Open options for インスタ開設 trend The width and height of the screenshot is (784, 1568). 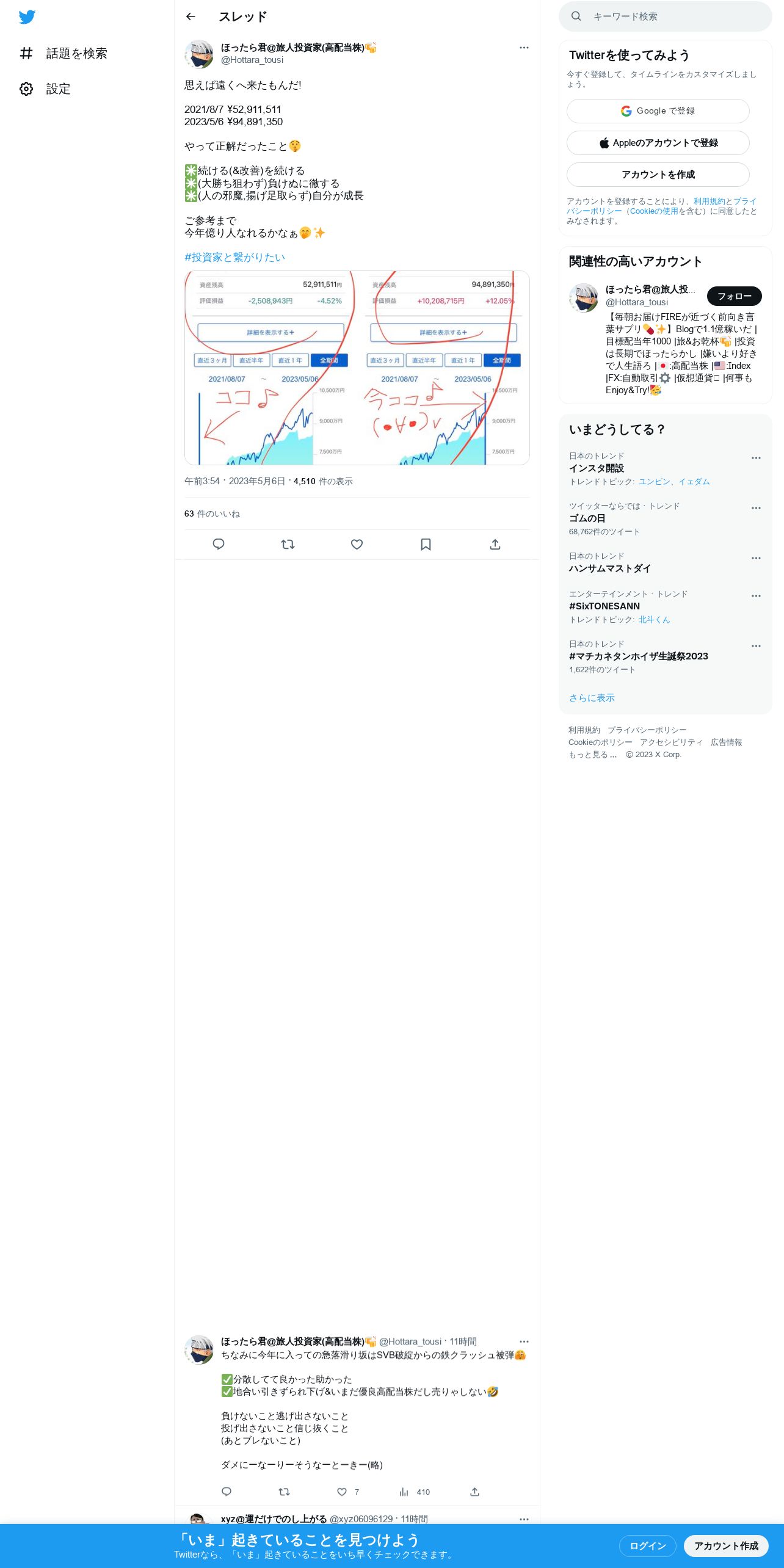pyautogui.click(x=756, y=458)
